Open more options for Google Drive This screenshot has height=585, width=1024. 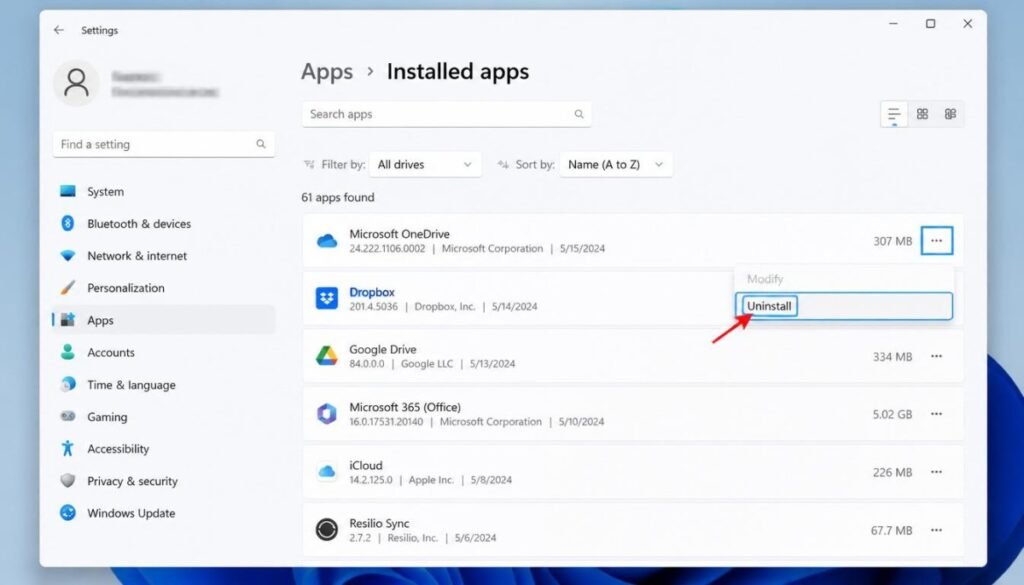click(936, 356)
